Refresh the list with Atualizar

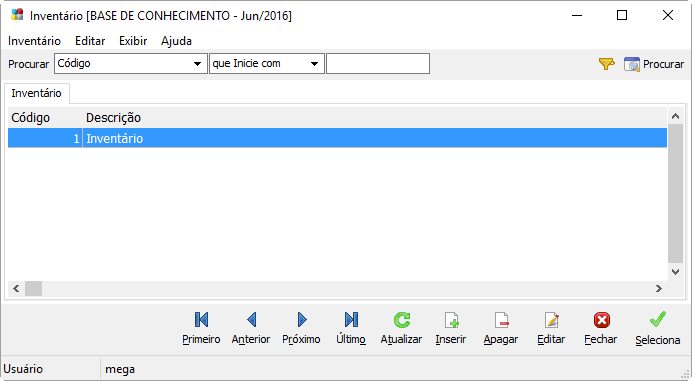tap(401, 328)
